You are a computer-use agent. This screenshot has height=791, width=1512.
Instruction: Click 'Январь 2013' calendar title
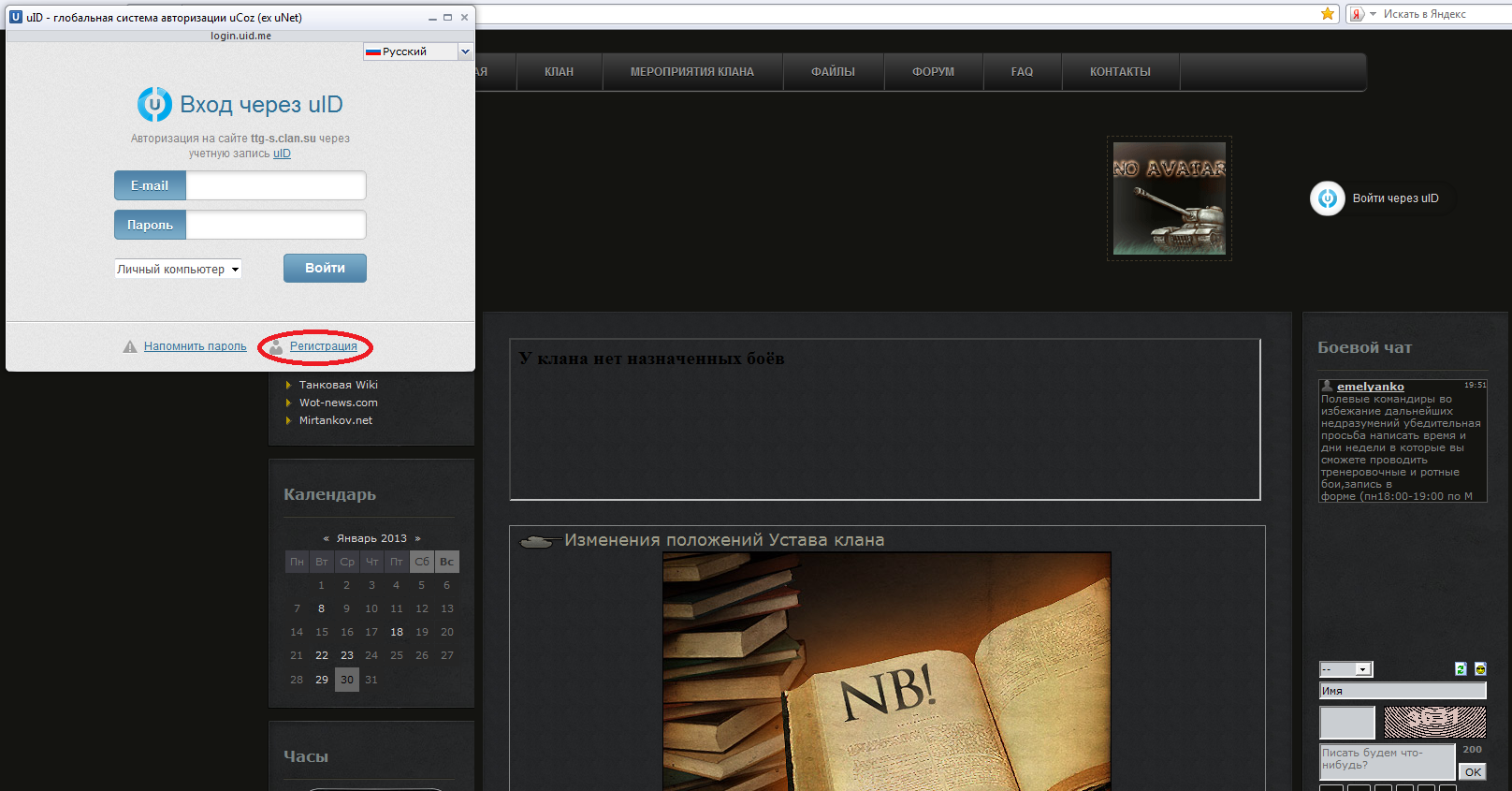click(x=371, y=538)
